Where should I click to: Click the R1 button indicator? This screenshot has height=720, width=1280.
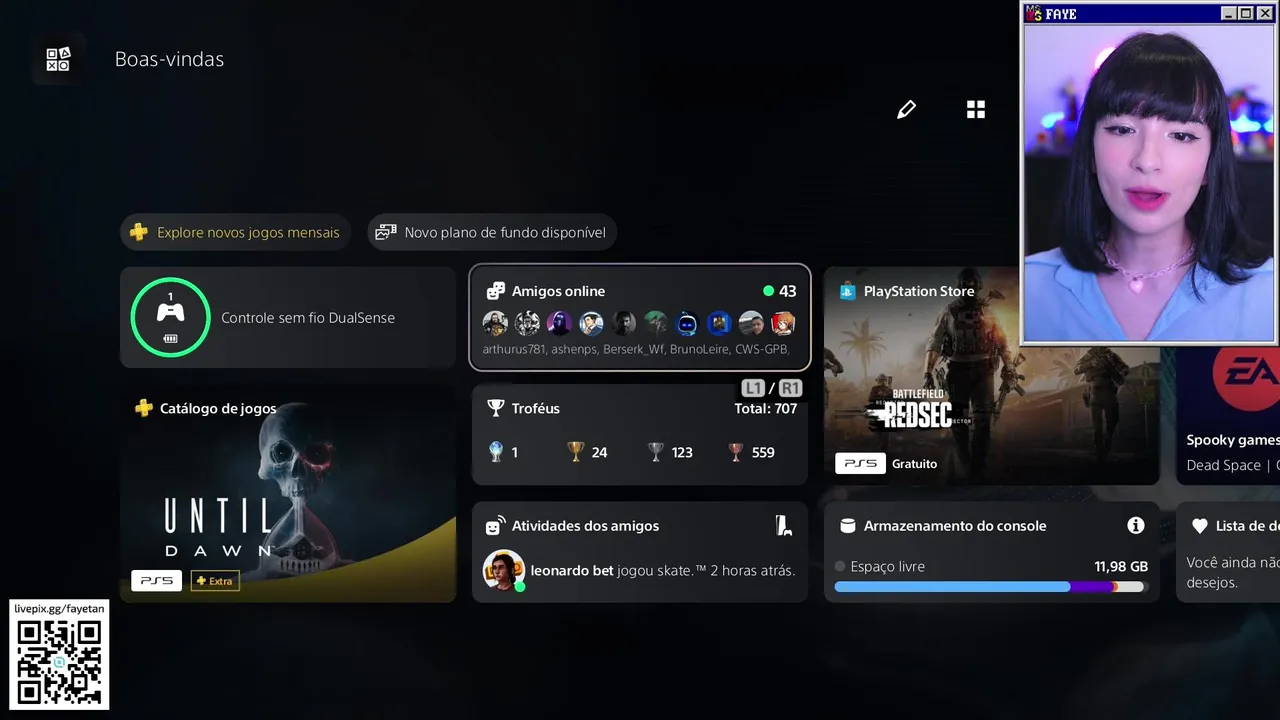(x=790, y=388)
